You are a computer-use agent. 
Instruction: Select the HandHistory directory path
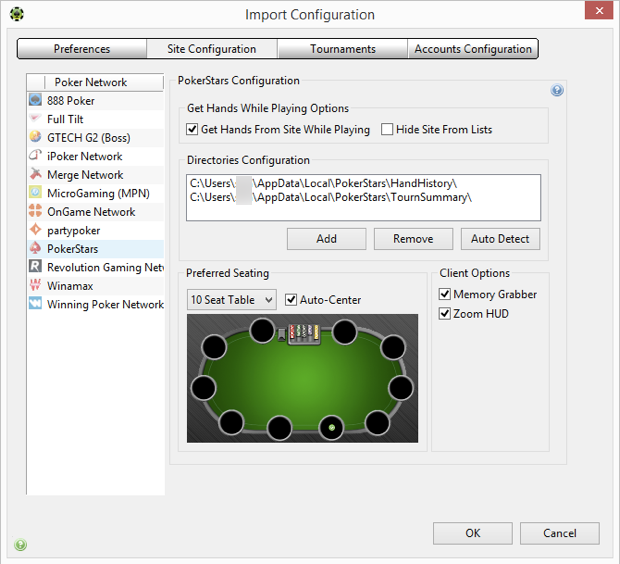click(x=323, y=183)
